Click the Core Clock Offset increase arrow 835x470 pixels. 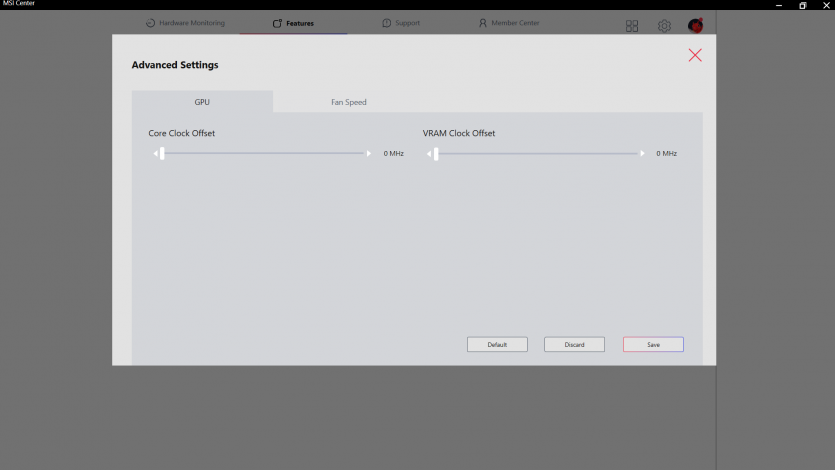tap(369, 154)
